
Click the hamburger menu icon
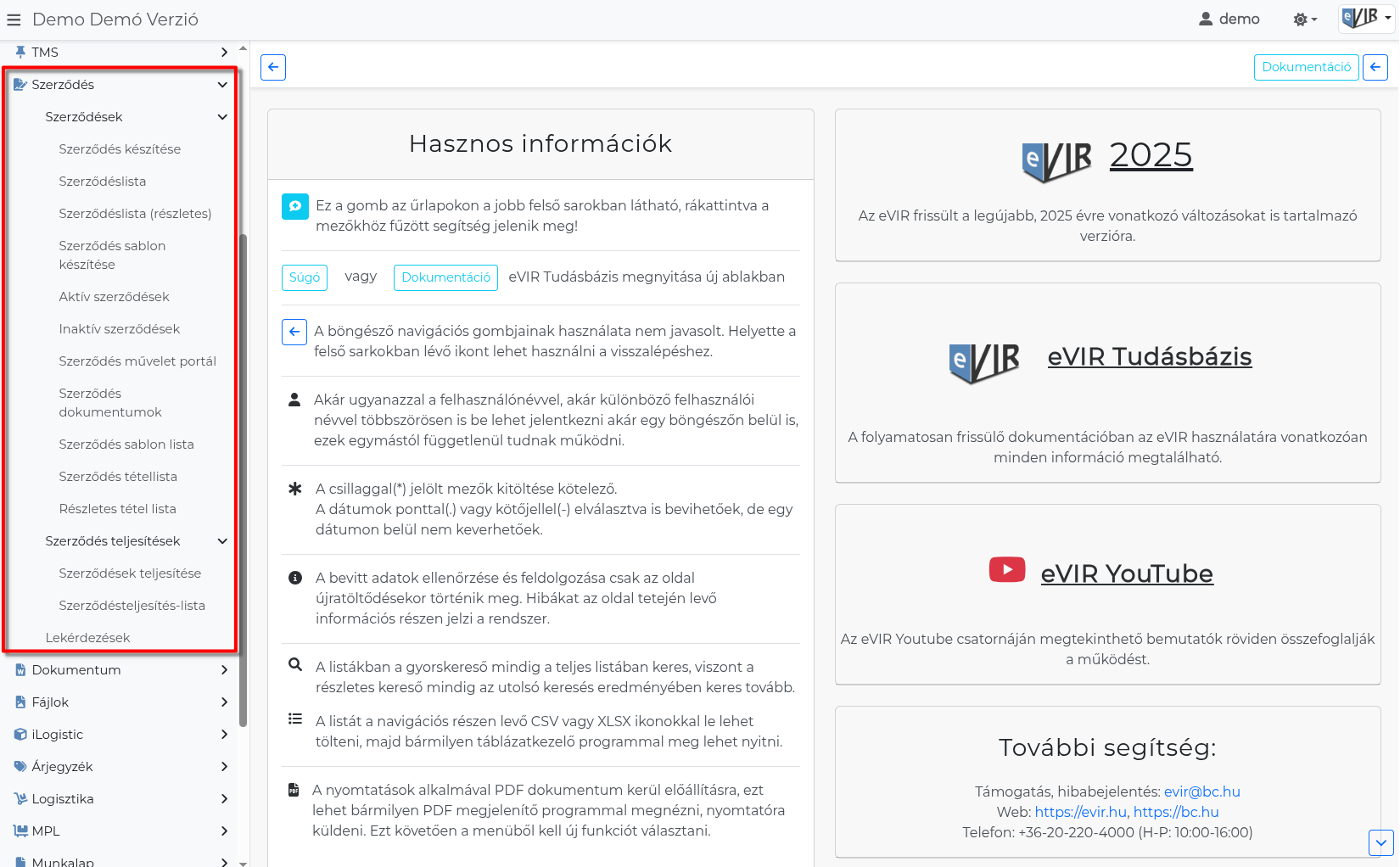point(14,20)
